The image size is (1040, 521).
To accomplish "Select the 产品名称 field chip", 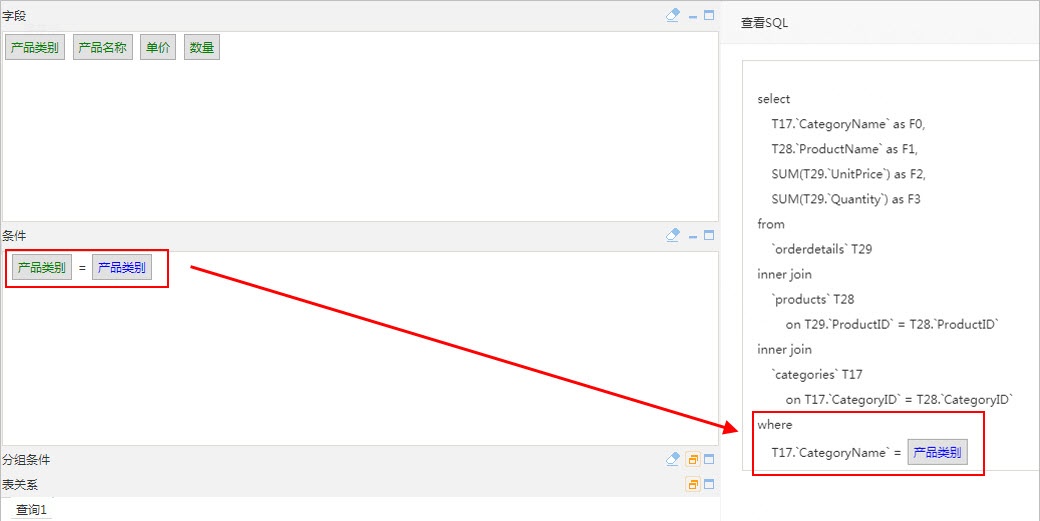I will [103, 48].
